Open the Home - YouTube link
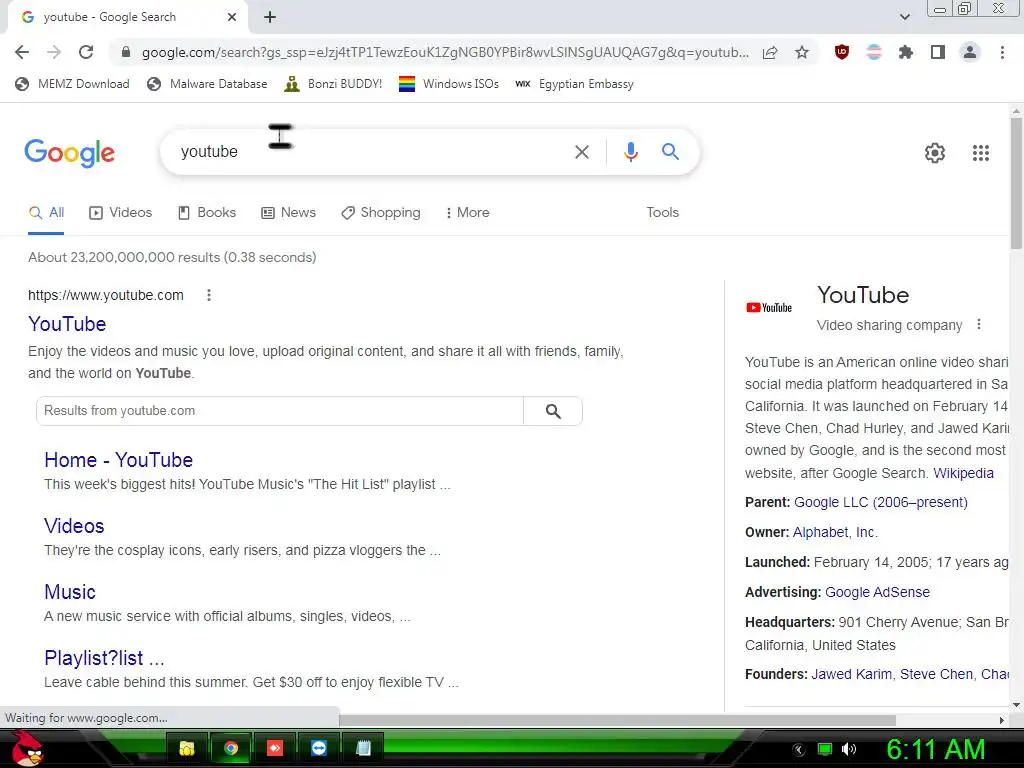Viewport: 1024px width, 768px height. click(118, 460)
